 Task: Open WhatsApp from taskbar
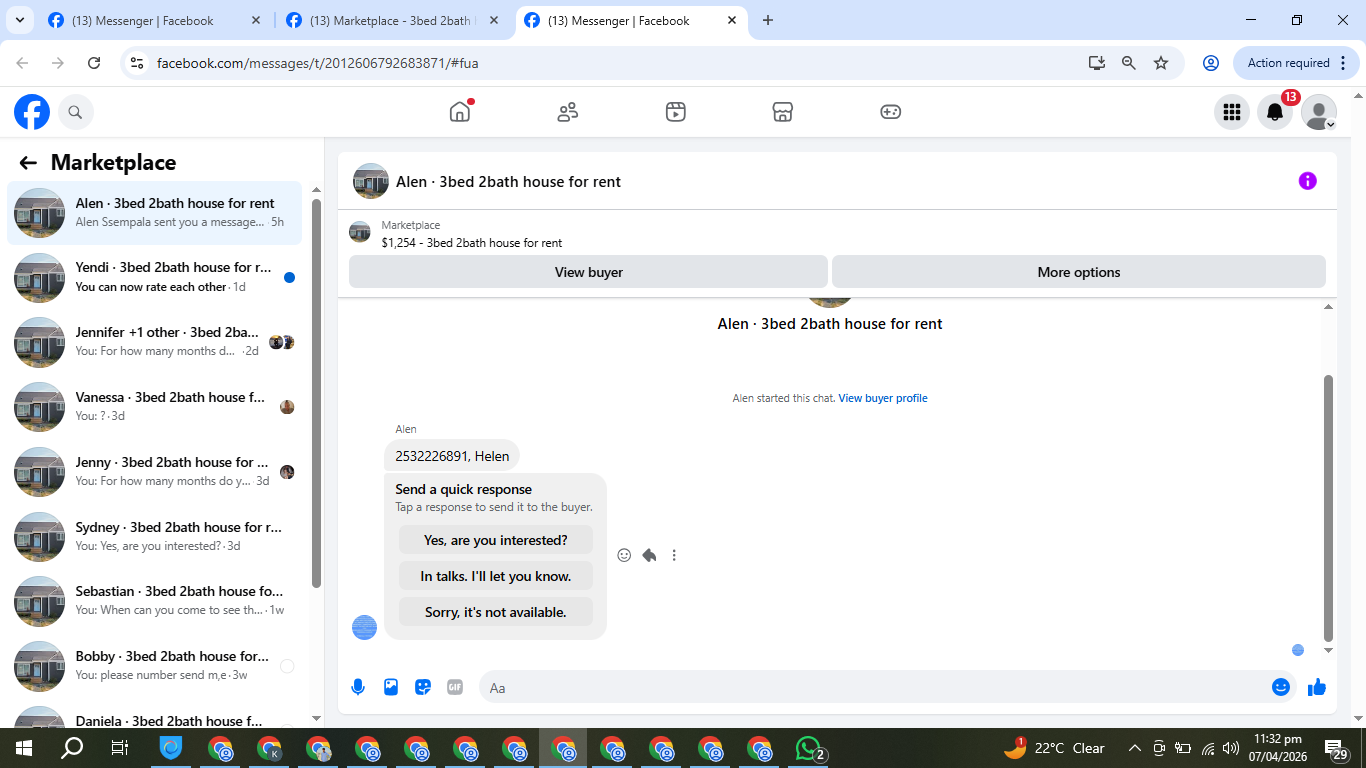click(x=809, y=748)
